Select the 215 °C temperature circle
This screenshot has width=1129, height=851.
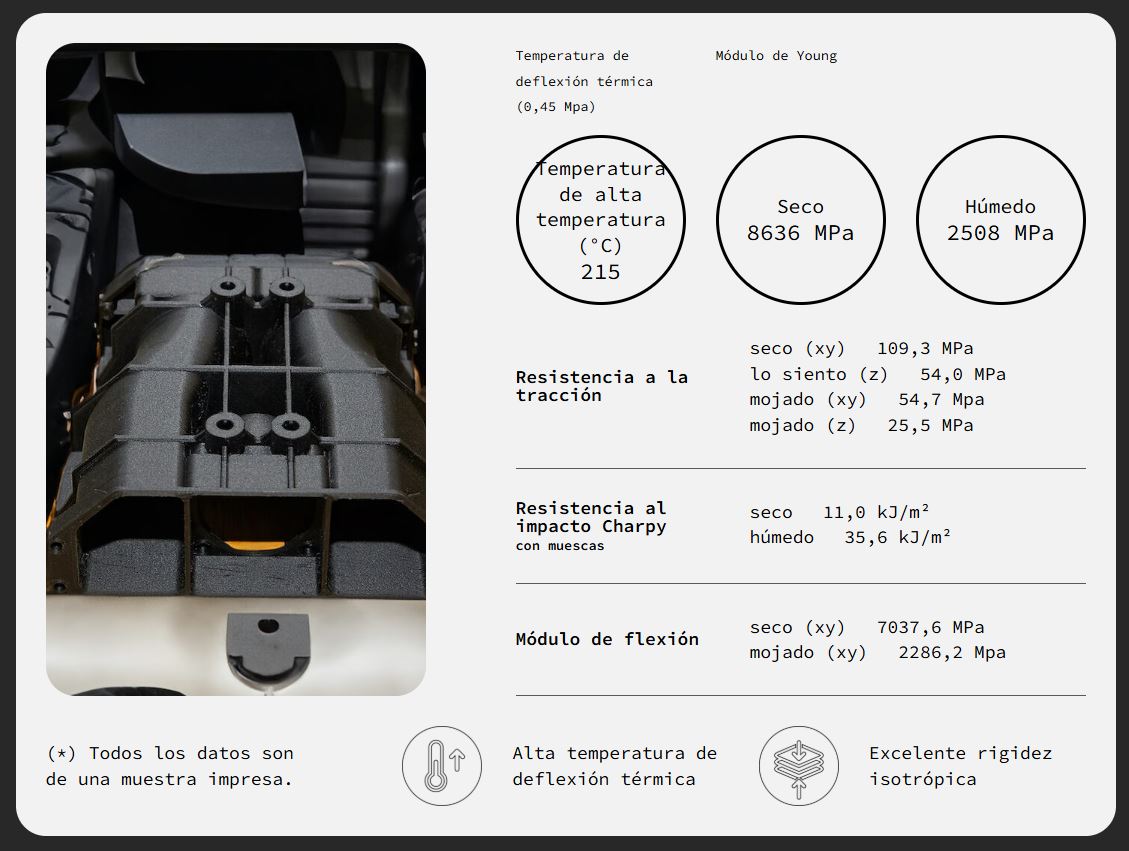coord(600,220)
